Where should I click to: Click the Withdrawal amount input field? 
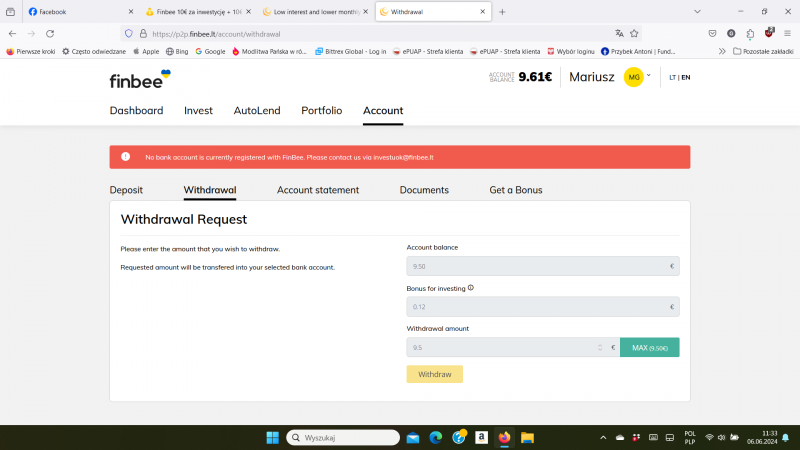coord(500,347)
